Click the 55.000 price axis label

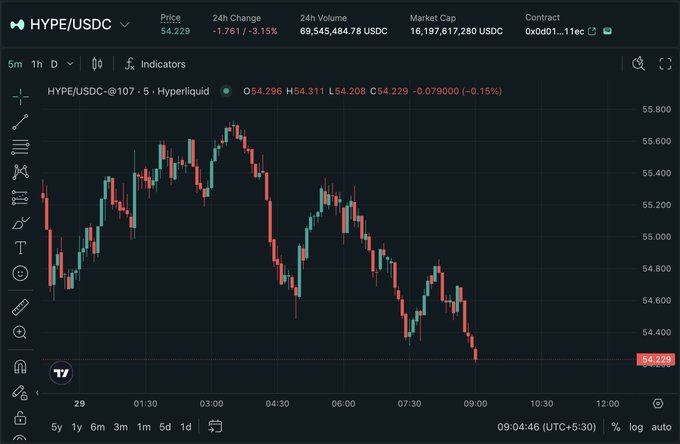coord(656,237)
